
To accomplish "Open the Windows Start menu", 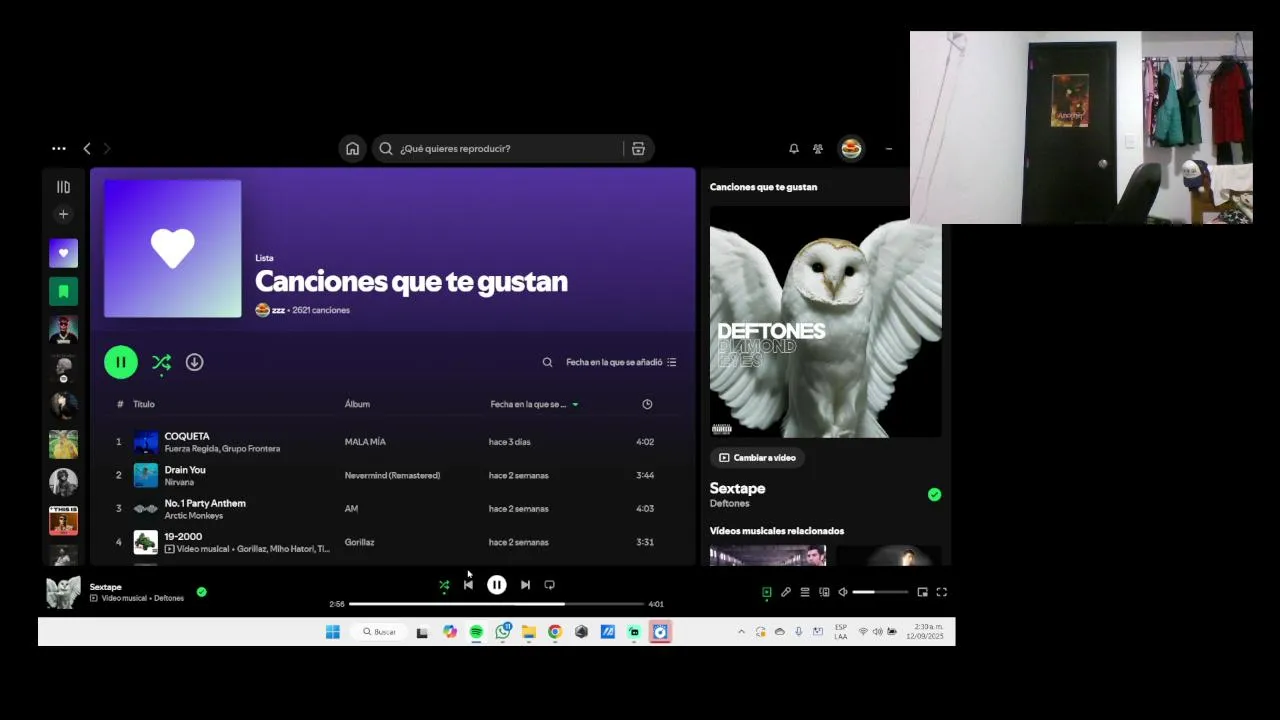I will point(333,632).
